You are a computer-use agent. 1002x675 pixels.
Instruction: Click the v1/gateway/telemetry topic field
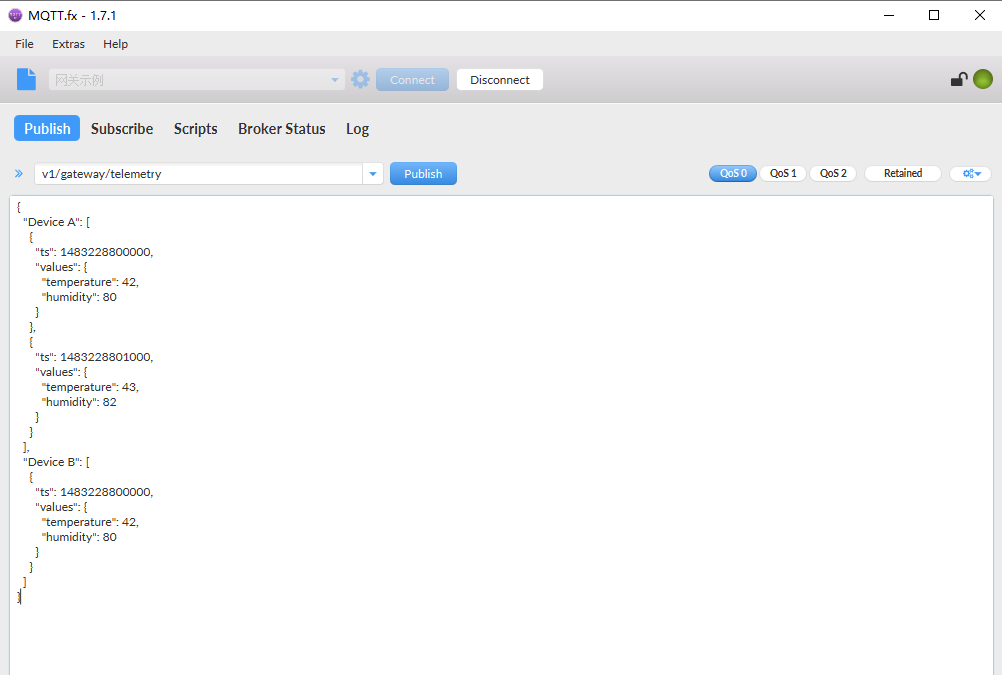(x=199, y=174)
